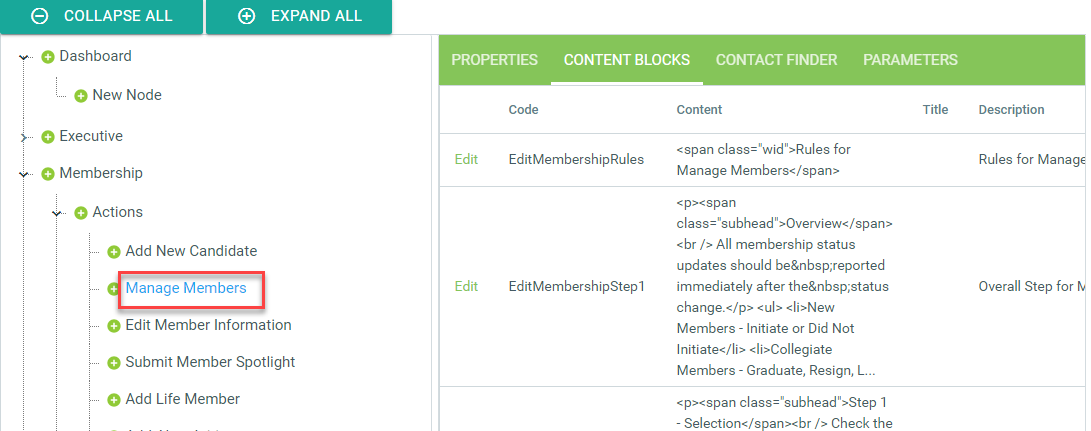This screenshot has height=431, width=1091.
Task: Click the plus icon next to Membership
Action: [x=48, y=174]
